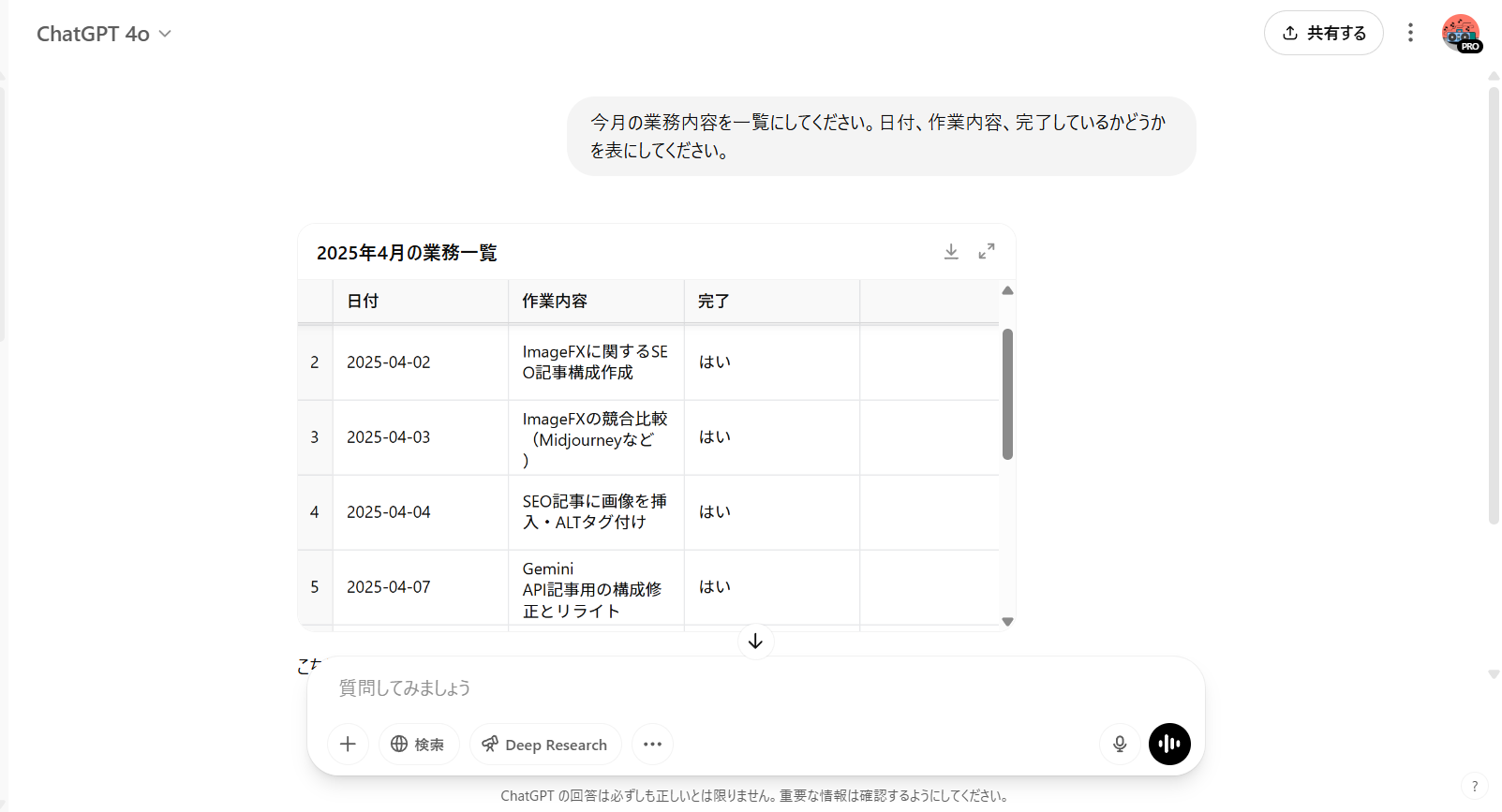The height and width of the screenshot is (812, 1502).
Task: Click the page vertical scrollbar on the right
Action: 1494,304
